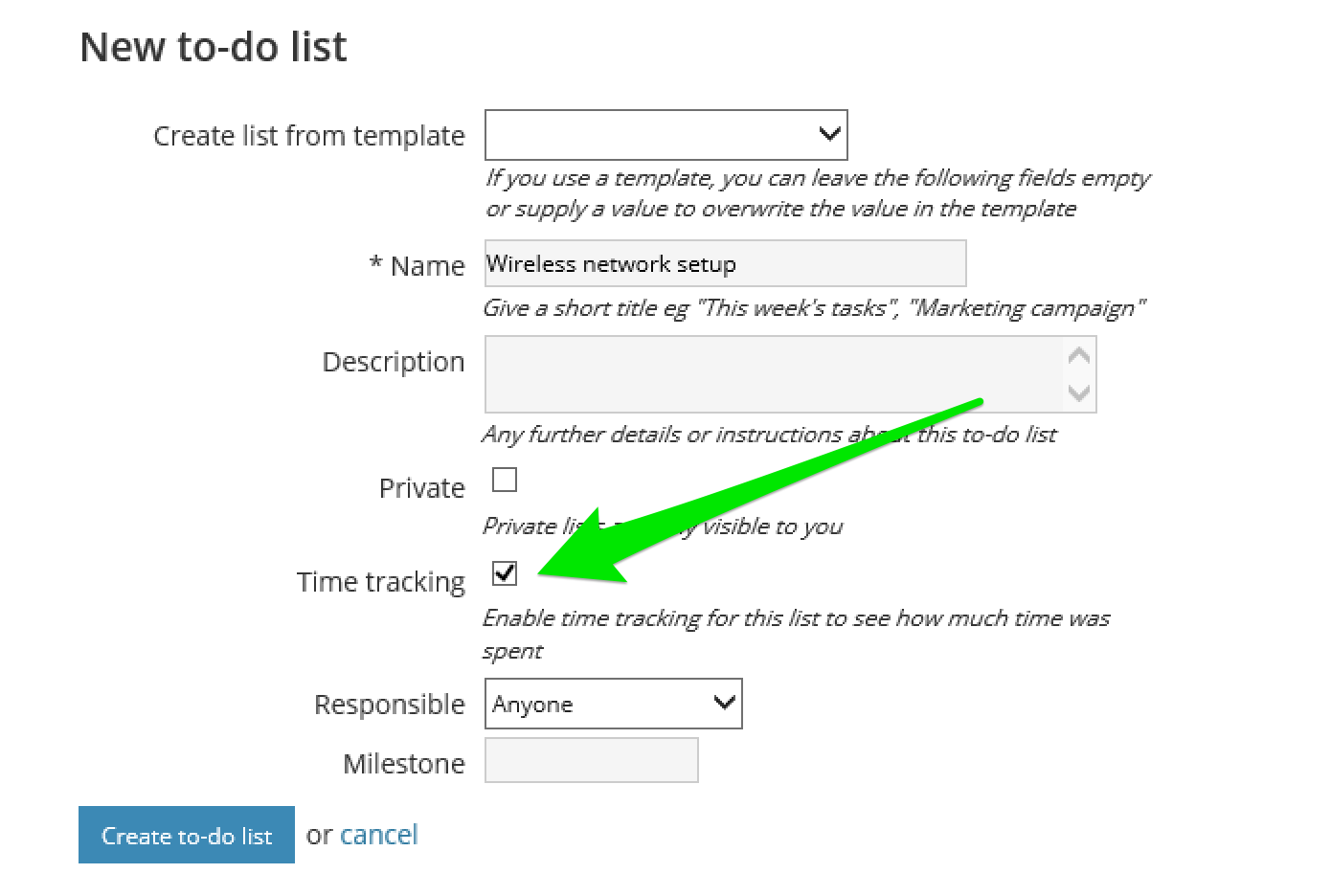1331x896 pixels.
Task: Click the template dropdown chevron icon
Action: click(x=827, y=135)
